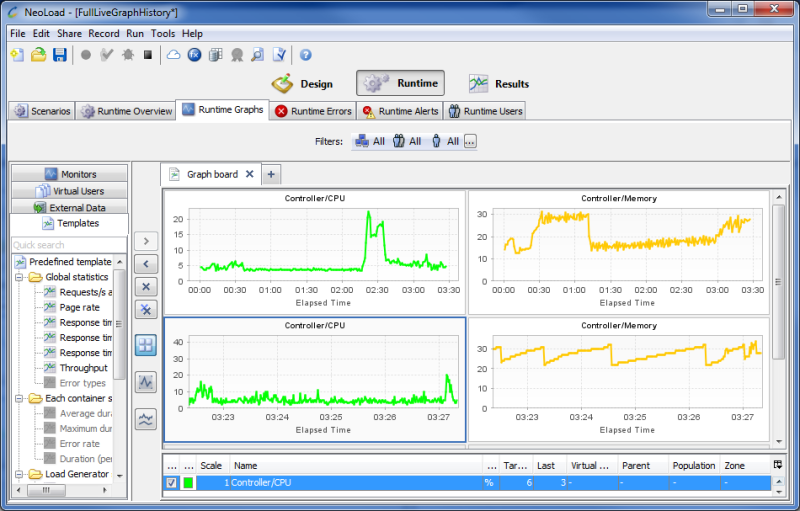Screen dimensions: 800x511
Task: Click the grid layout icon button
Action: (x=146, y=345)
